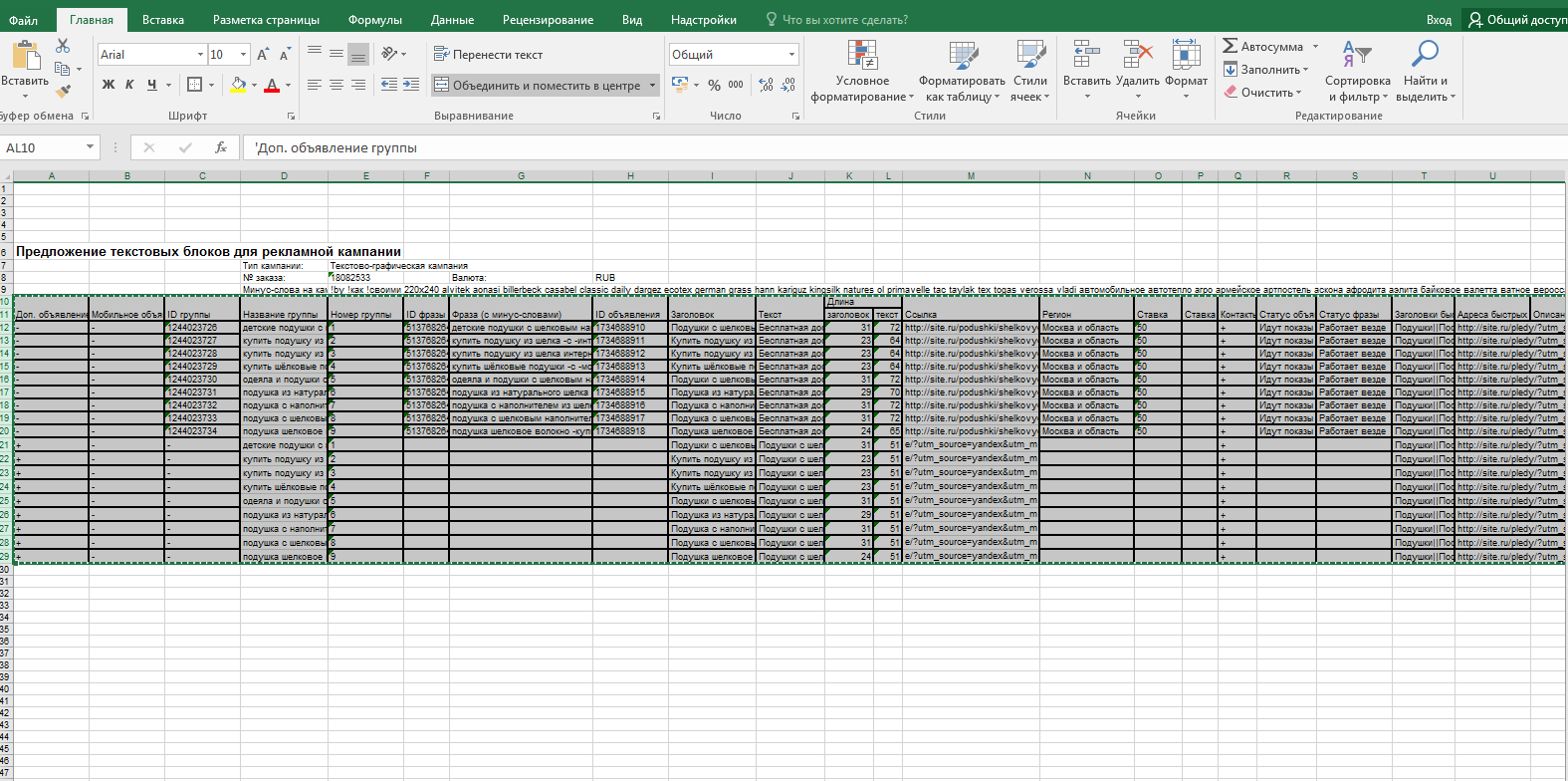The width and height of the screenshot is (1568, 781).
Task: Click the Borders icon
Action: 195,85
